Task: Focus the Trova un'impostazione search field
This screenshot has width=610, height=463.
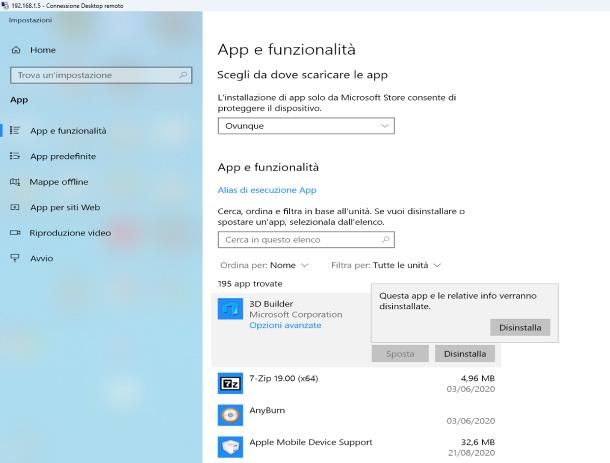Action: pos(99,75)
